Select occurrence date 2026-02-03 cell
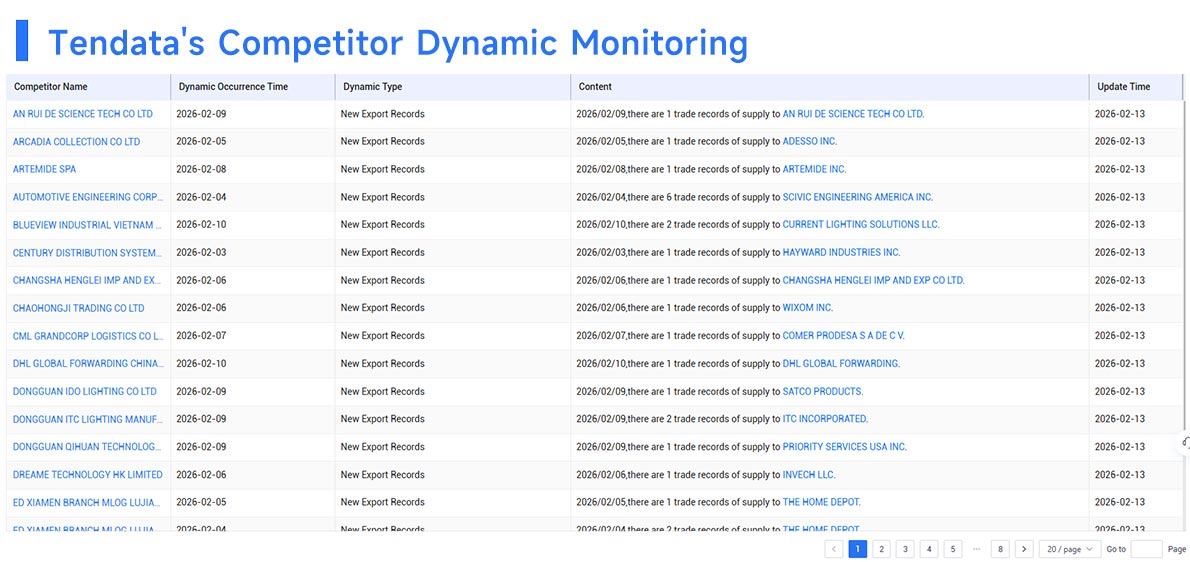Screen dimensions: 1190x562 201,253
